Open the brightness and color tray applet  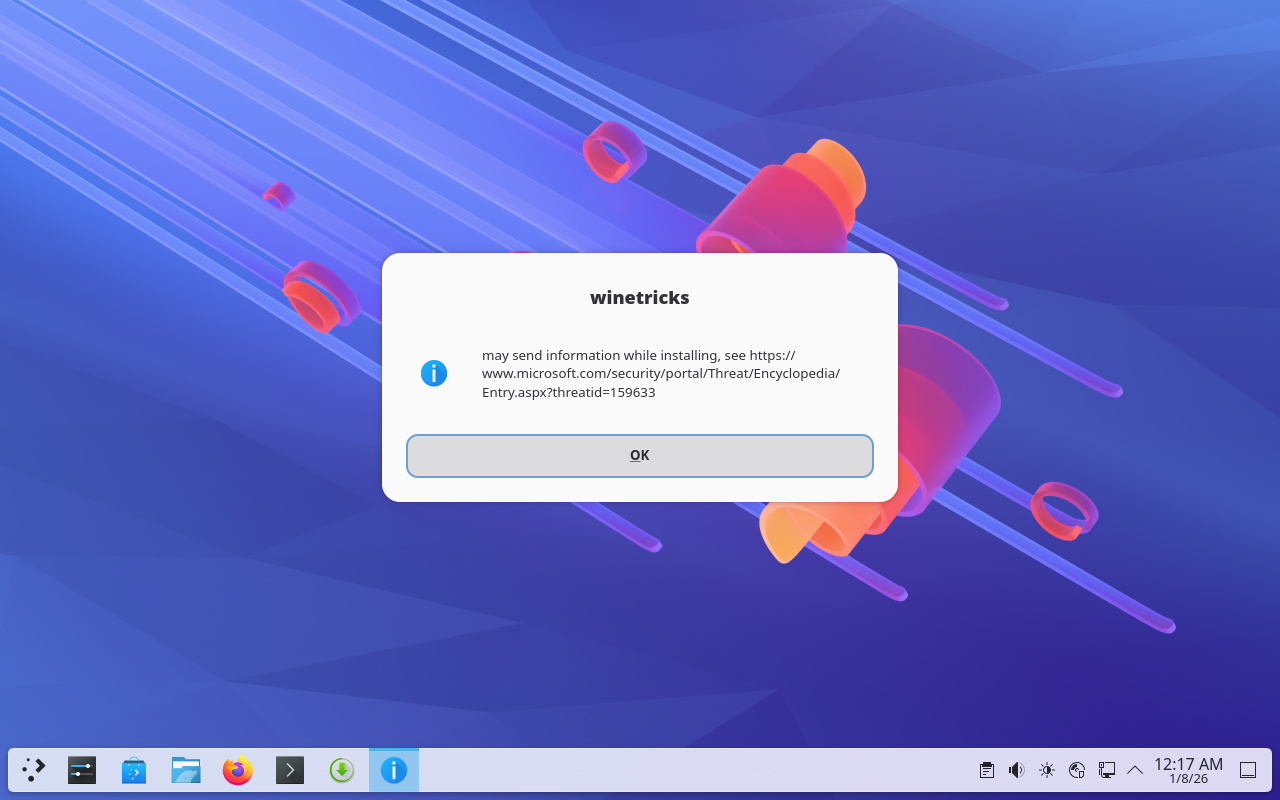(x=1047, y=770)
